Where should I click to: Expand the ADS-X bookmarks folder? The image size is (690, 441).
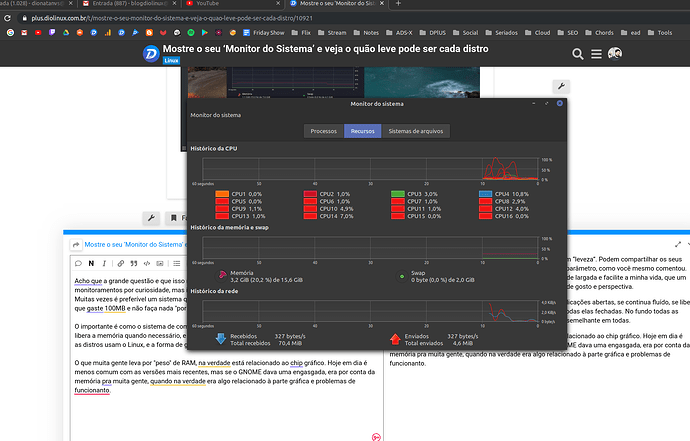point(399,33)
